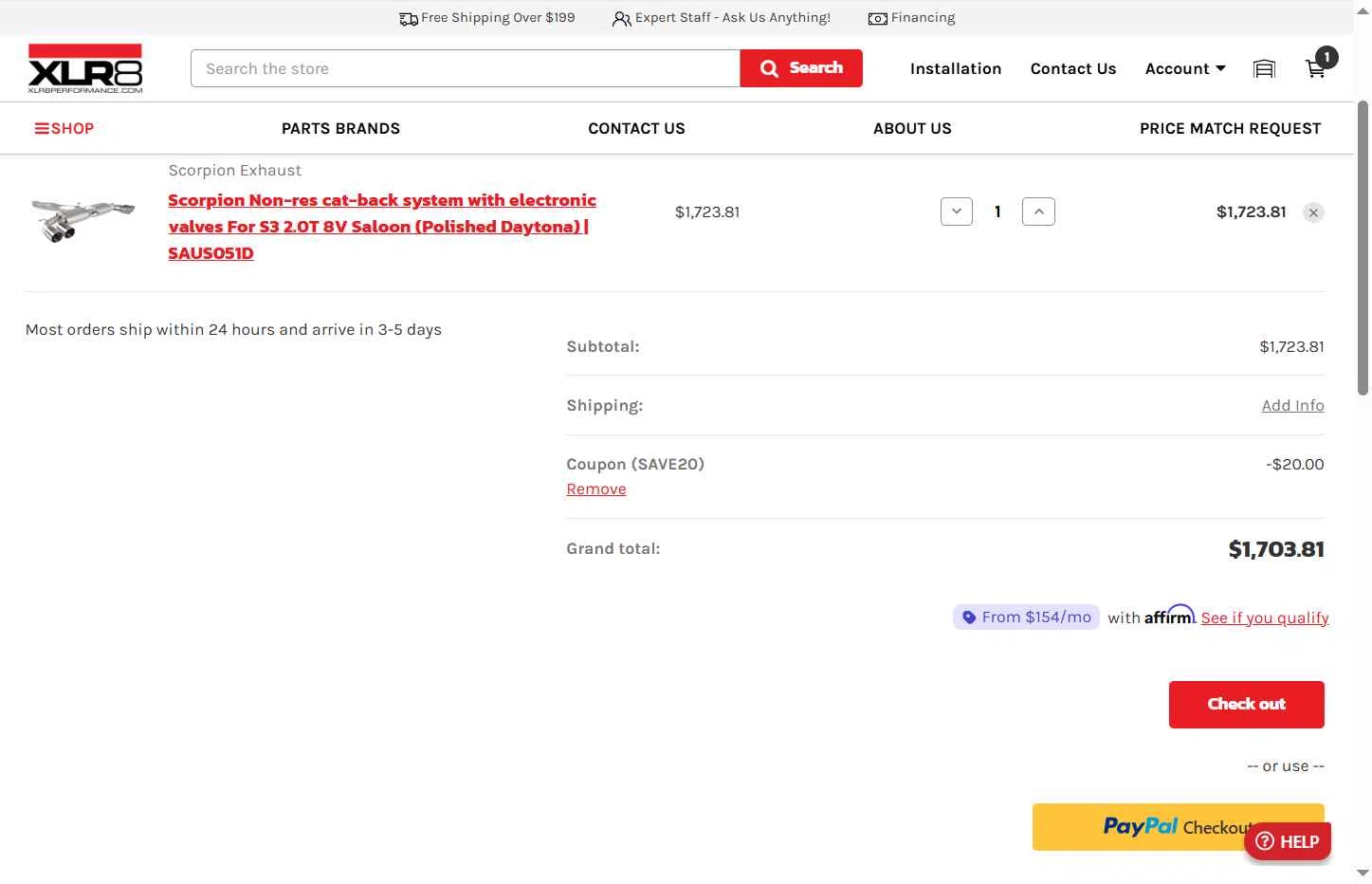
Task: Decrease the item quantity
Action: pos(957,212)
